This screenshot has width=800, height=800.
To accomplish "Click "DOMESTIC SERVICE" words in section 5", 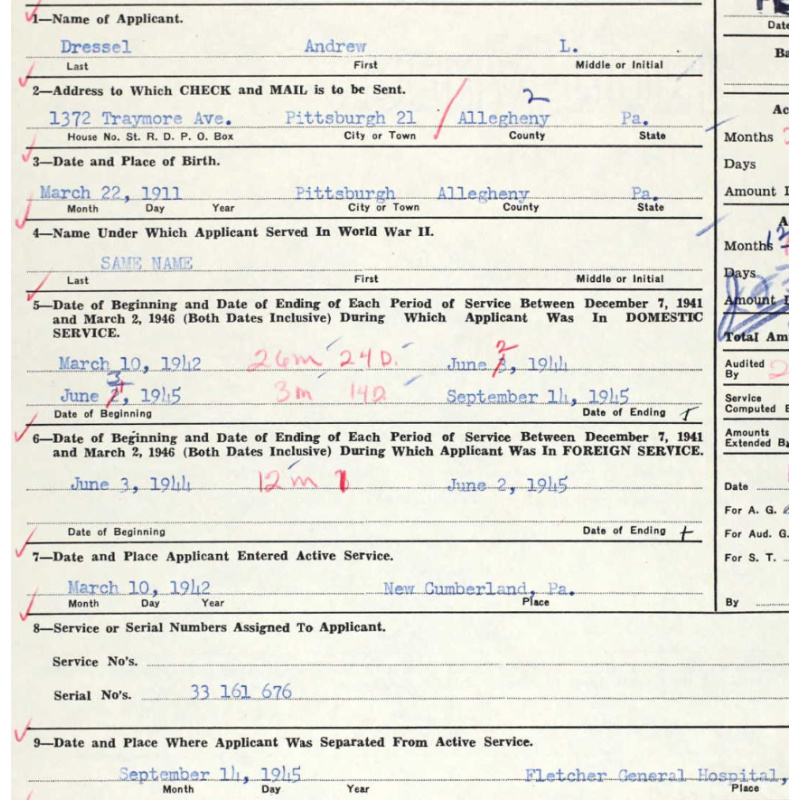I will tap(378, 325).
